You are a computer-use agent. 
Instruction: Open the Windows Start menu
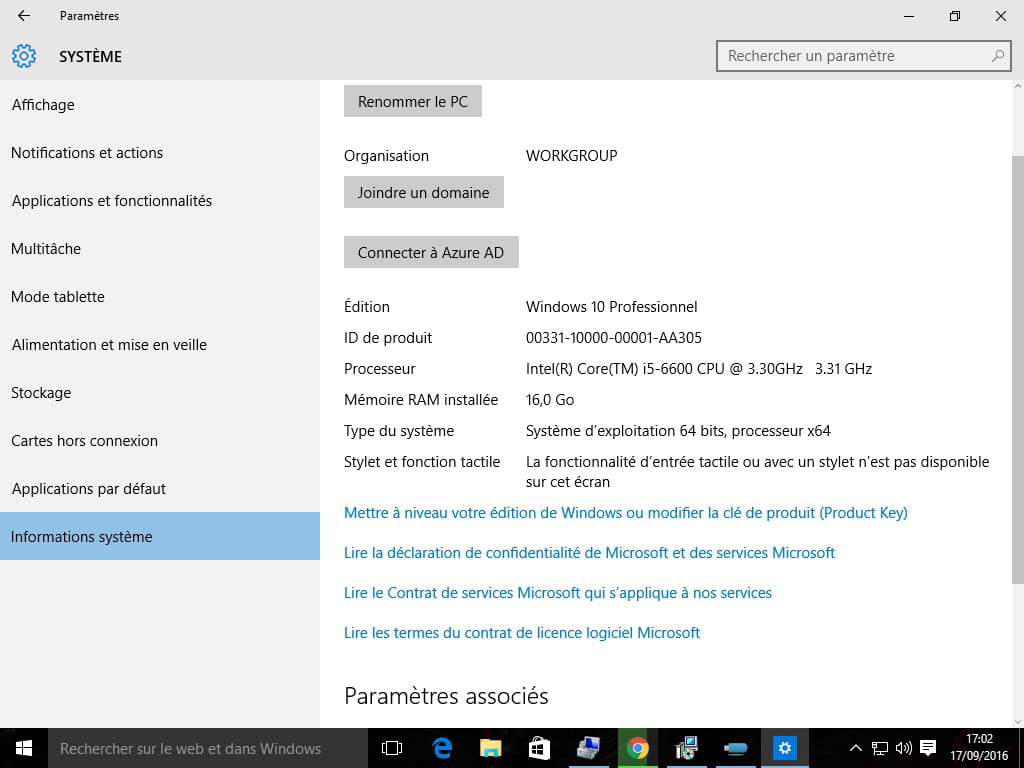click(x=24, y=748)
